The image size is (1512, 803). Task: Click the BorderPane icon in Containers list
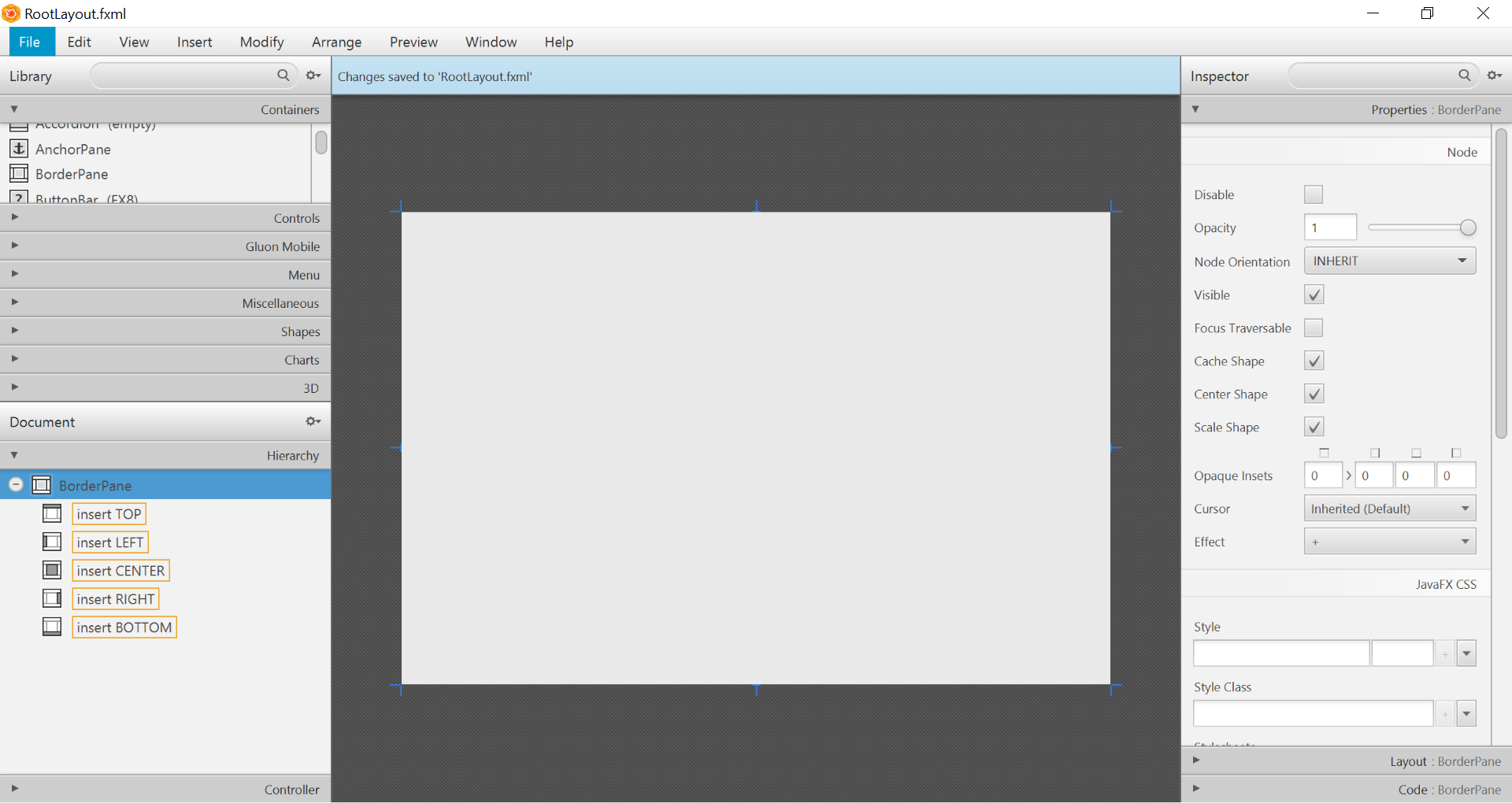click(19, 174)
